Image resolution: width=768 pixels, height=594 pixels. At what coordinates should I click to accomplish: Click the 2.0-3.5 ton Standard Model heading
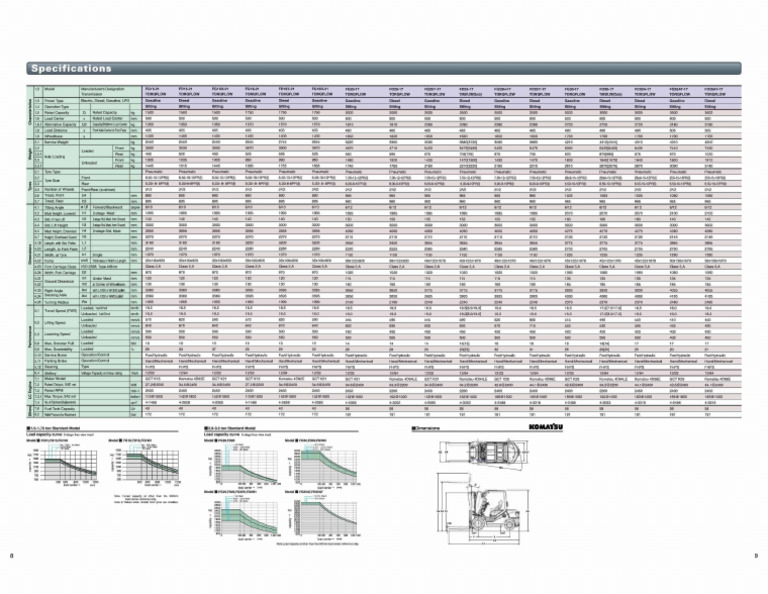(230, 428)
